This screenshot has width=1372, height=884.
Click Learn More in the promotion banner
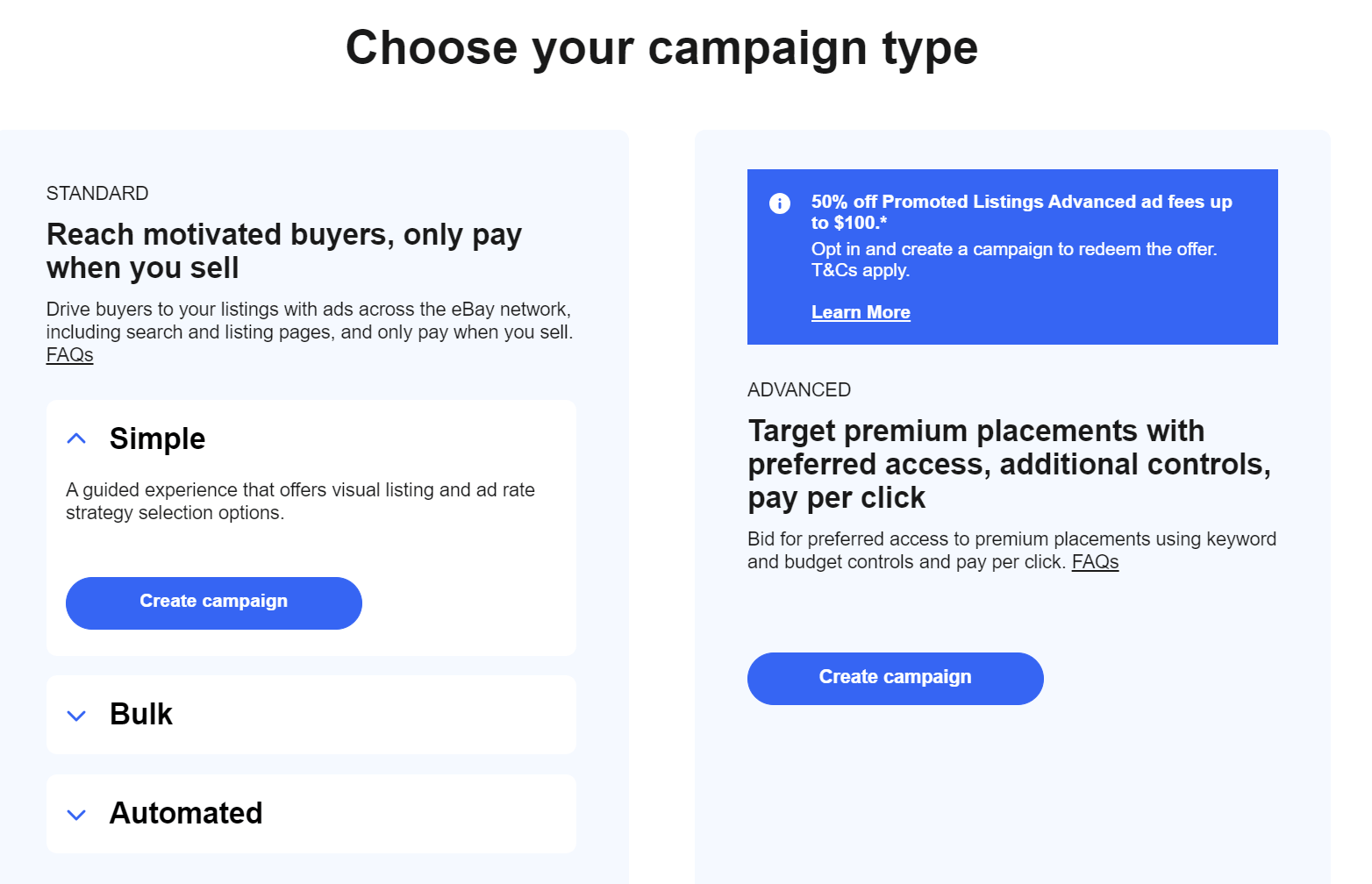tap(861, 312)
